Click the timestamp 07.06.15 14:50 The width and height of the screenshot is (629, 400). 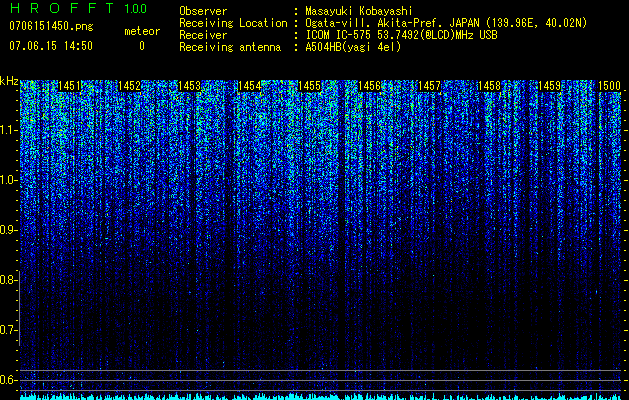point(51,46)
